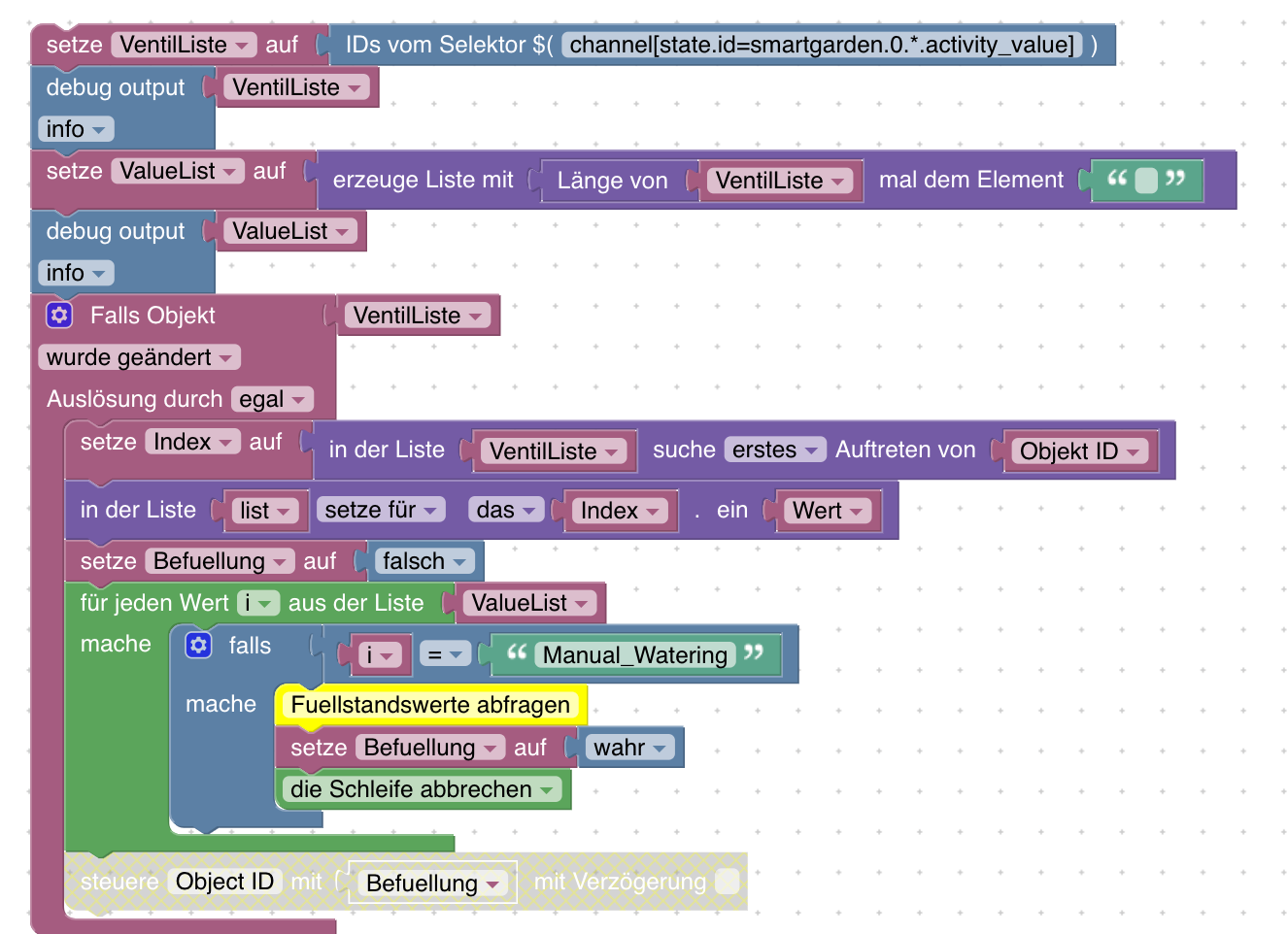Viewport: 1288px width, 934px height.
Task: Edit the Manual_Watering text field
Action: (x=635, y=655)
